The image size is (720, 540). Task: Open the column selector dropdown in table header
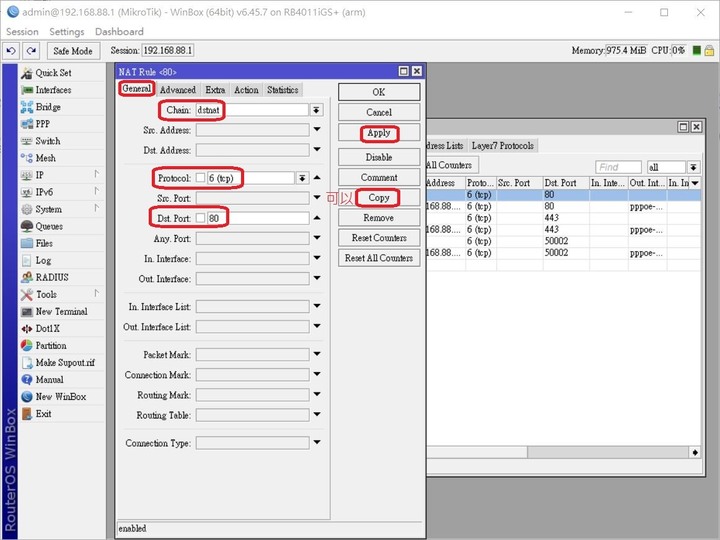pos(695,183)
